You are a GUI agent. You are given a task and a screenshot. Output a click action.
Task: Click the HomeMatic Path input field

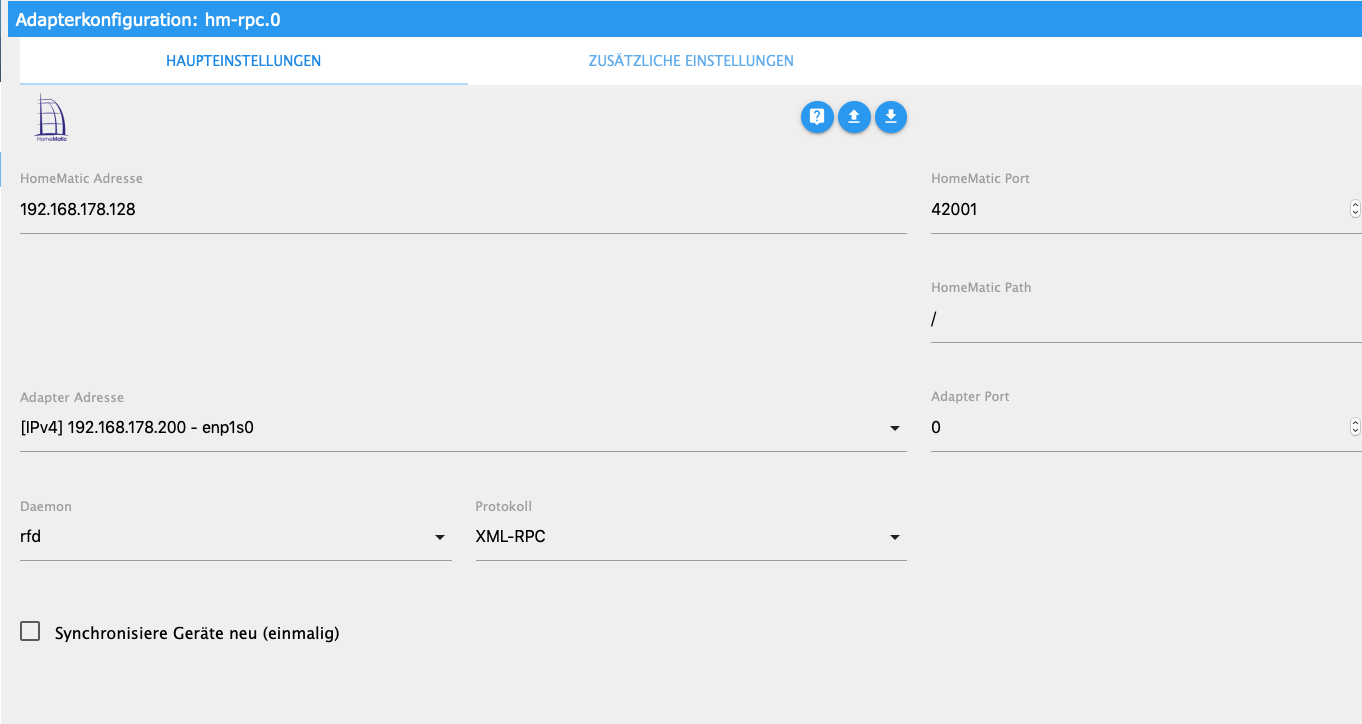1146,319
